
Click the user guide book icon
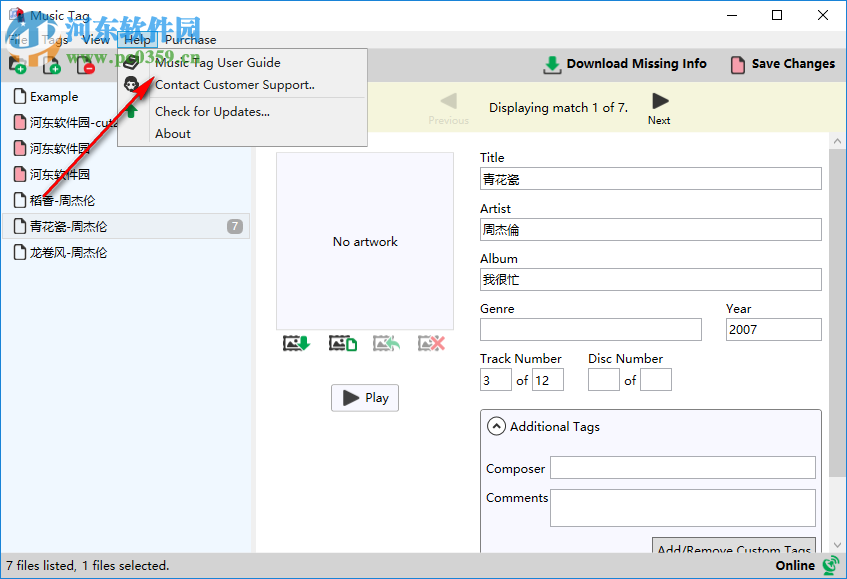tap(131, 63)
